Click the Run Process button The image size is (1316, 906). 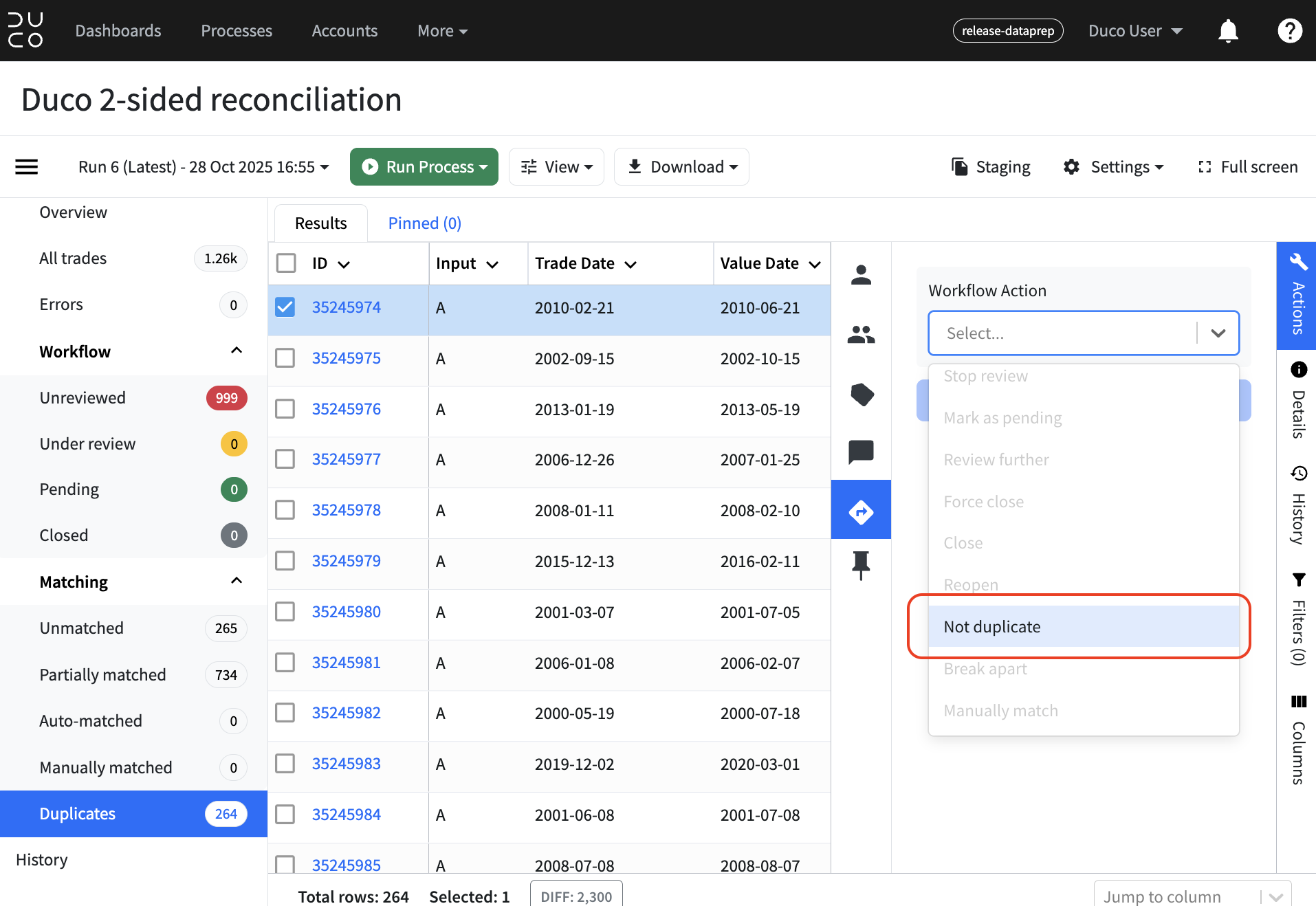424,167
